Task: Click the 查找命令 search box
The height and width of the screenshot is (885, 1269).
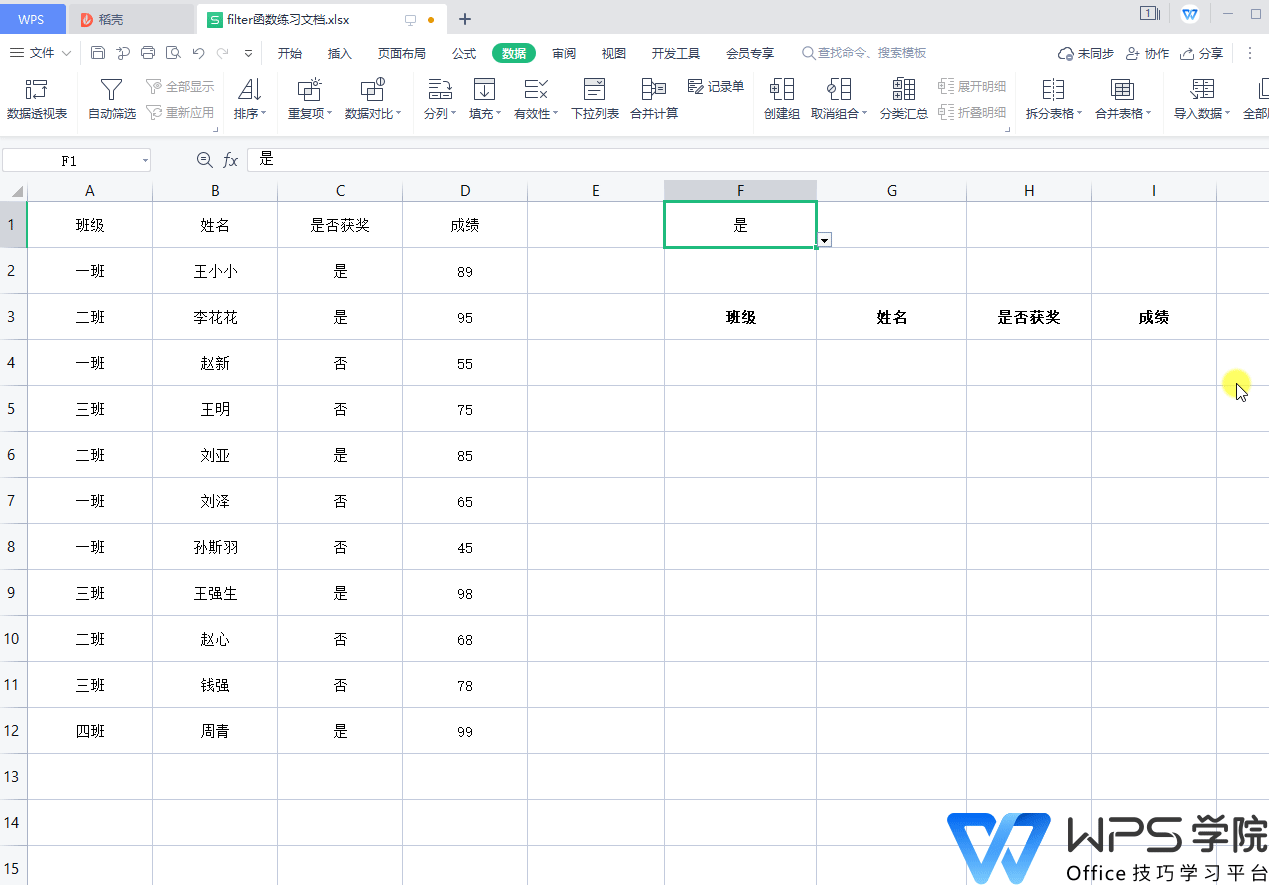Action: [x=863, y=53]
